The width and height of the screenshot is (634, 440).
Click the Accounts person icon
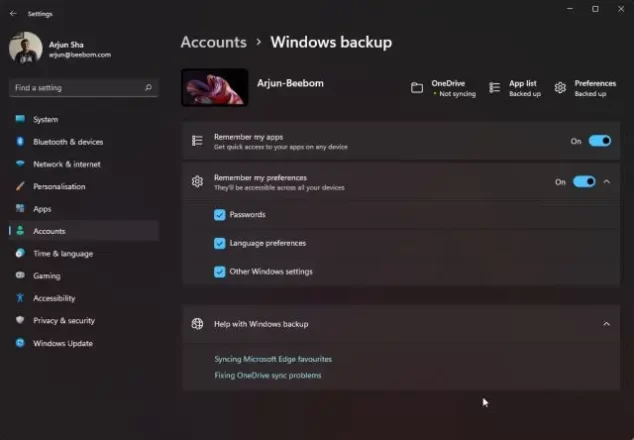(20, 231)
